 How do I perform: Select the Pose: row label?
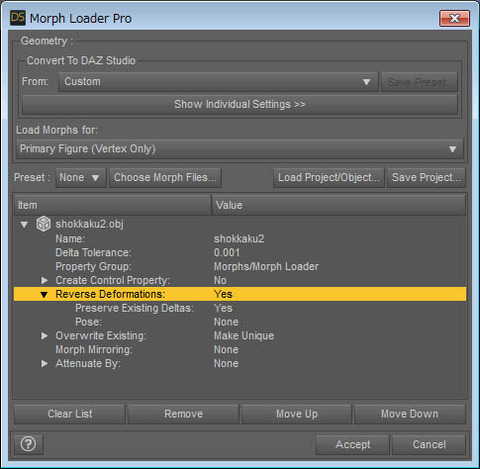(88, 322)
